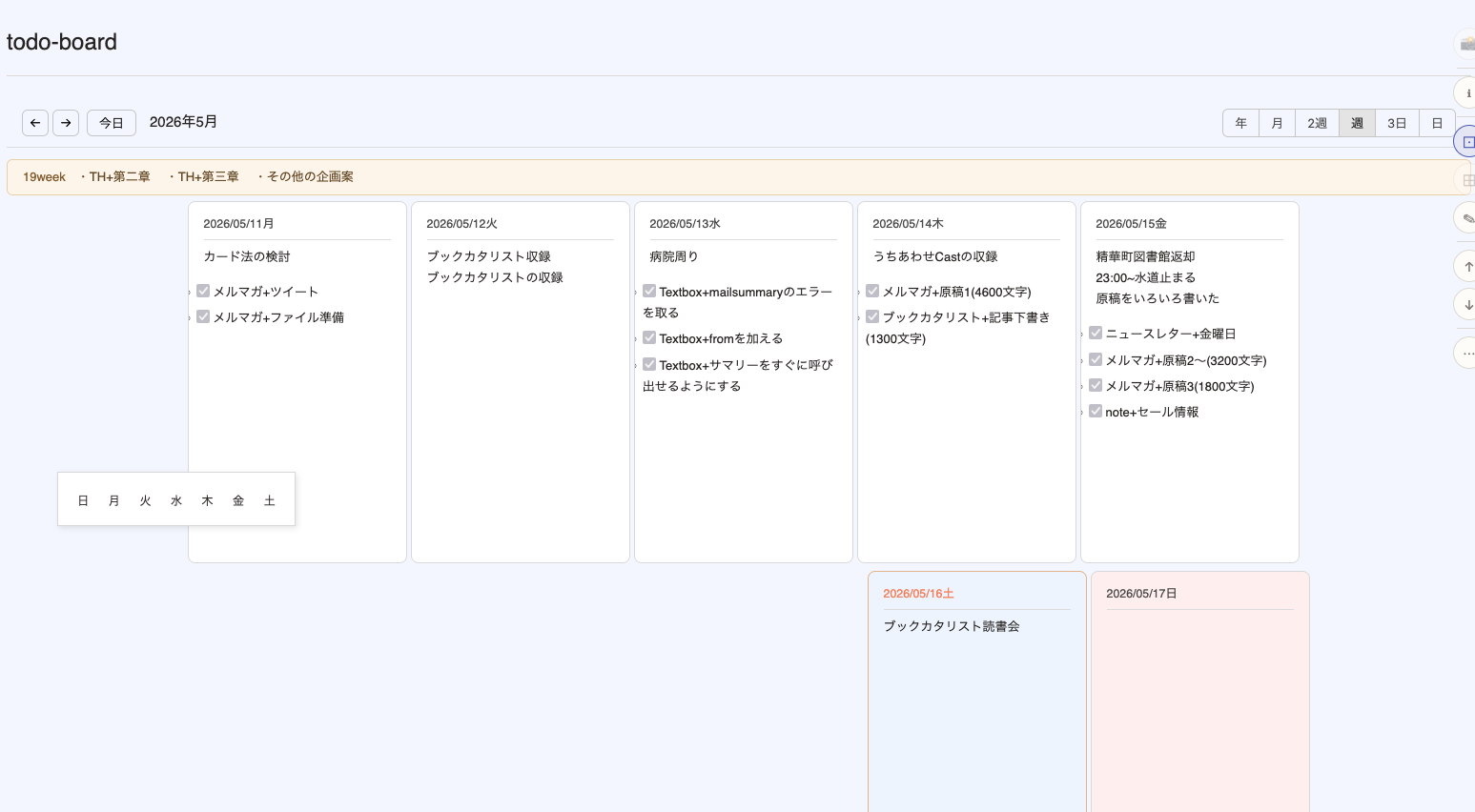Click the 病院周り entry
This screenshot has height=812, width=1475.
(674, 256)
